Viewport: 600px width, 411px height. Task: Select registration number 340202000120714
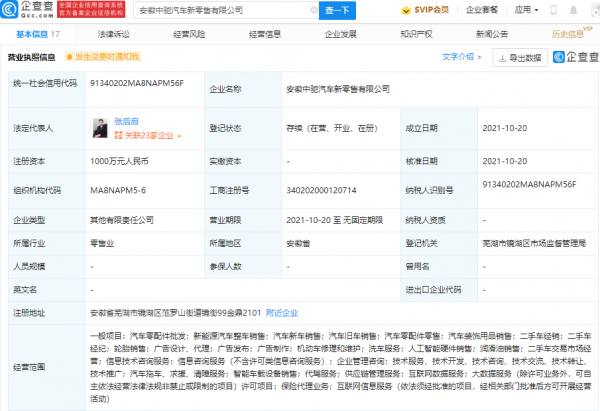pos(321,190)
